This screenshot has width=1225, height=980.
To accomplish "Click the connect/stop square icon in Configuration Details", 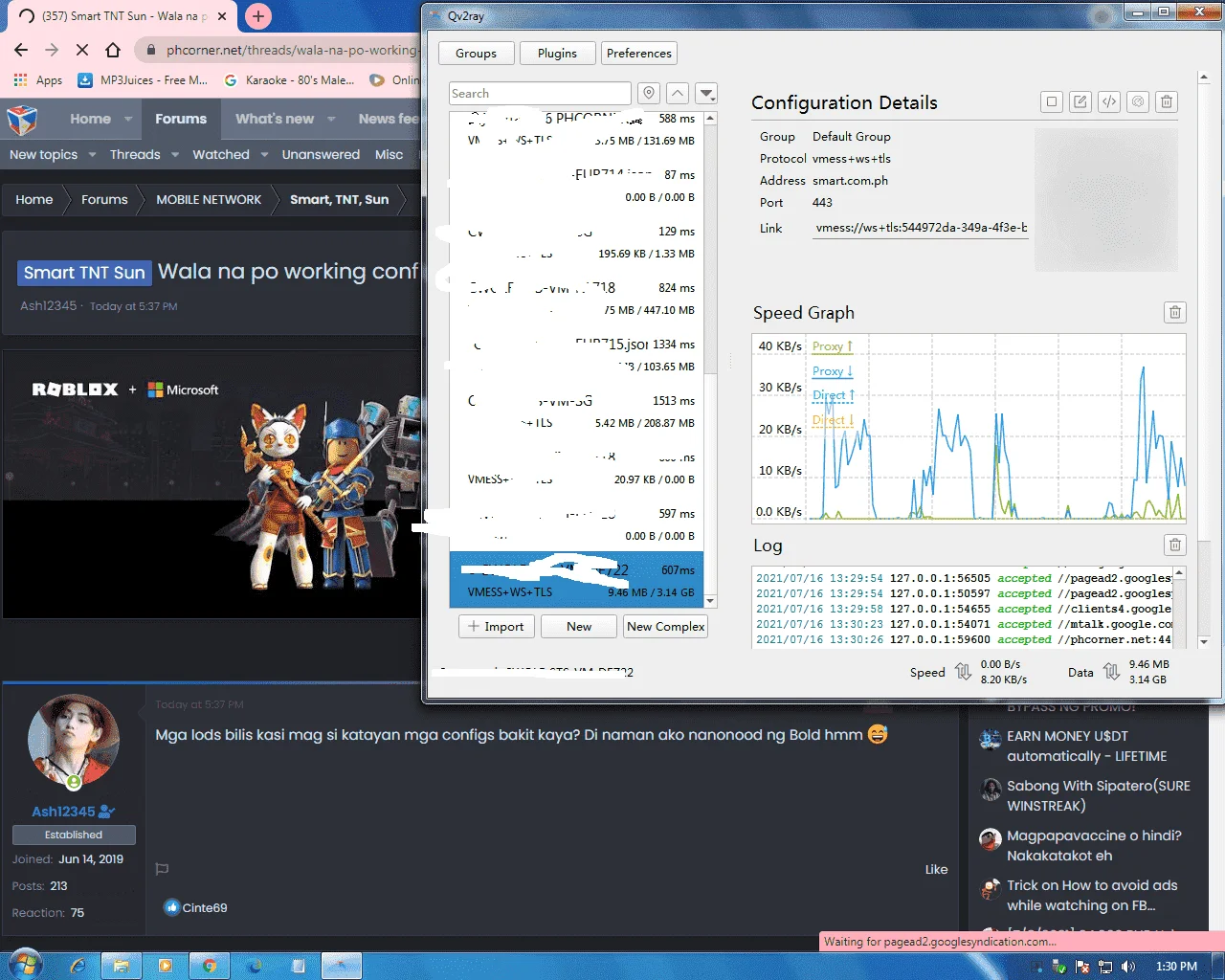I will coord(1052,101).
